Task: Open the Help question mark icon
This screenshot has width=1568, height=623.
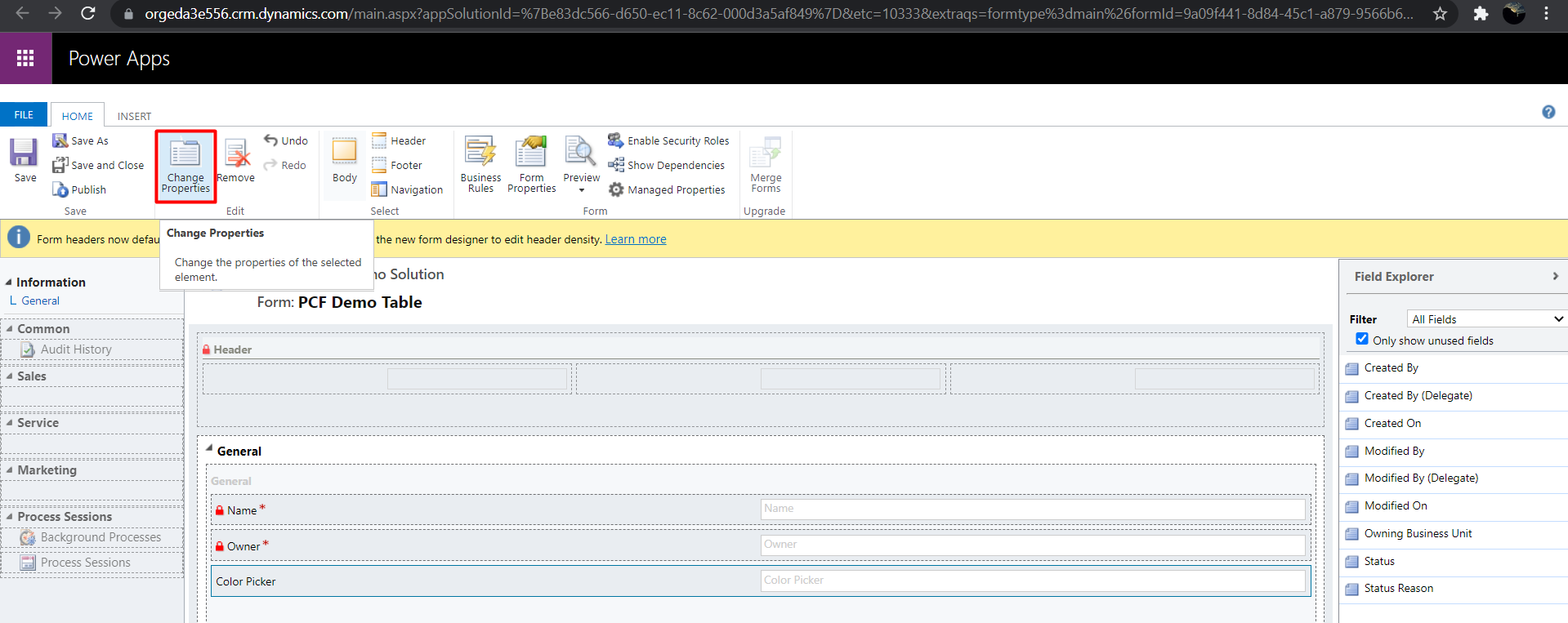Action: (1548, 113)
